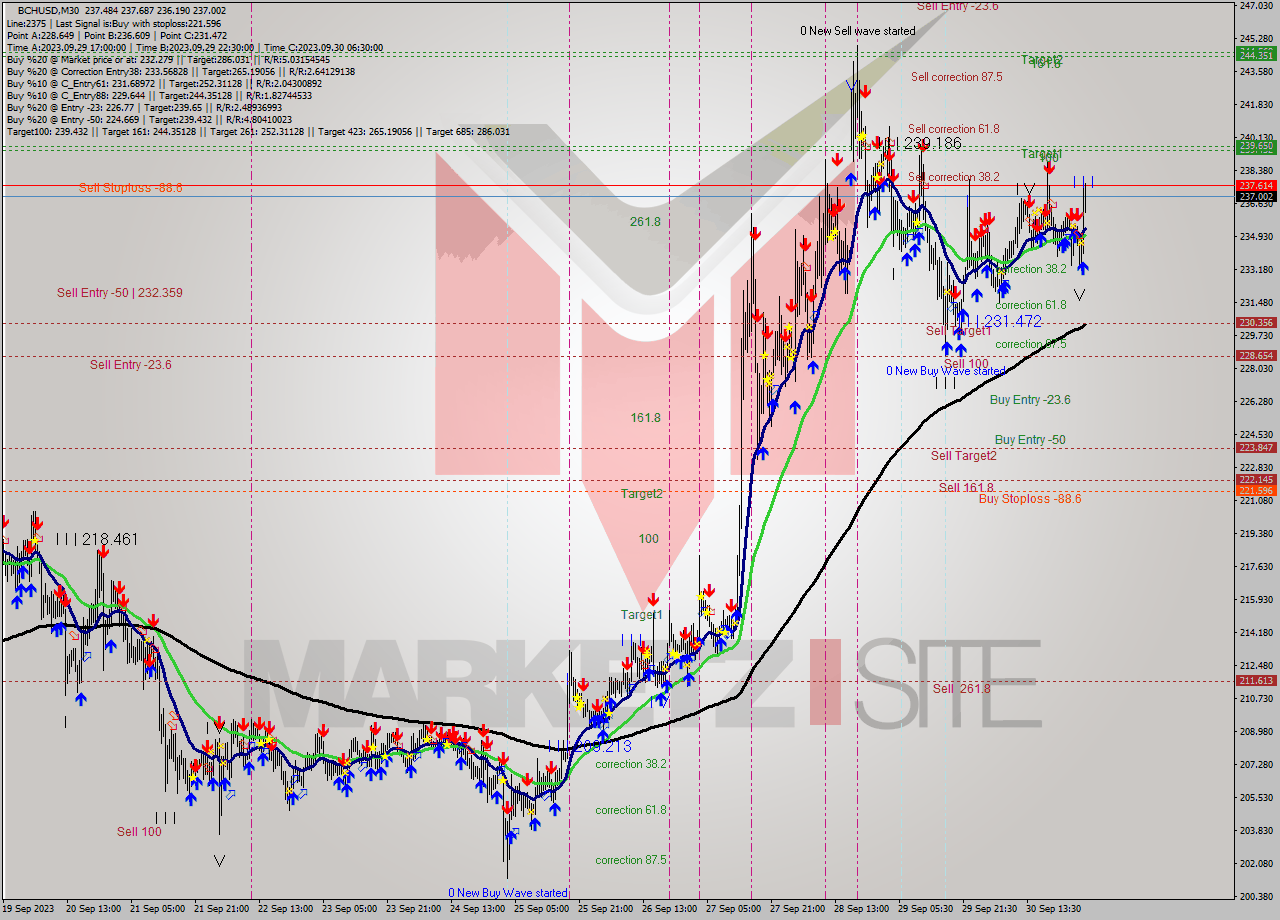Screen dimensions: 1280x920
Task: Click the '161.8' green Fibonacci level label
Action: pos(645,418)
